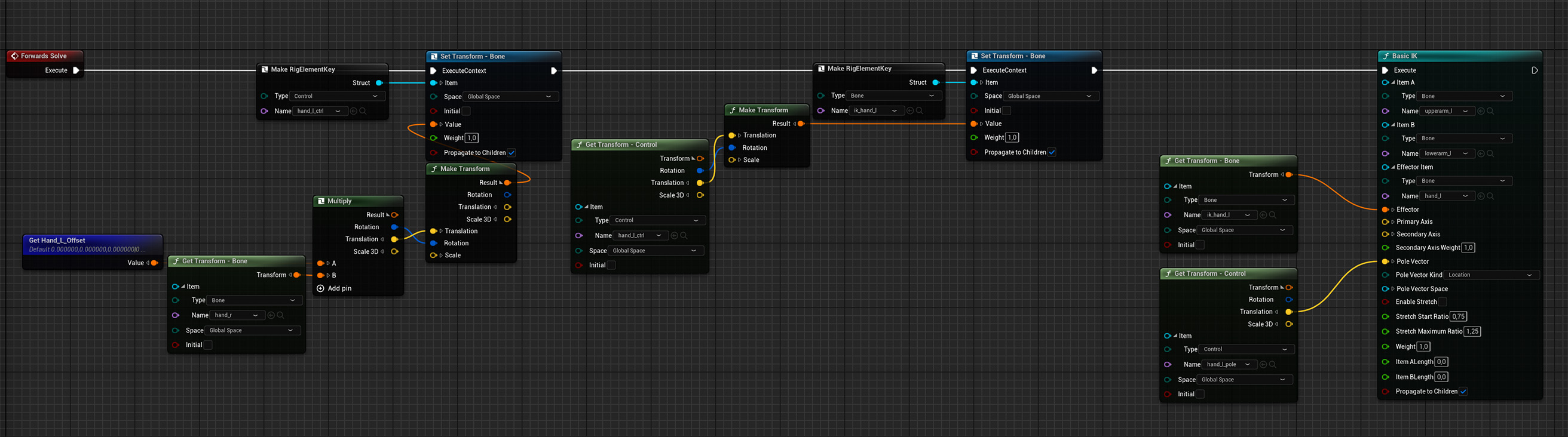Viewport: 1568px width, 437px height.
Task: Click the Item ALength value field
Action: 1441,362
